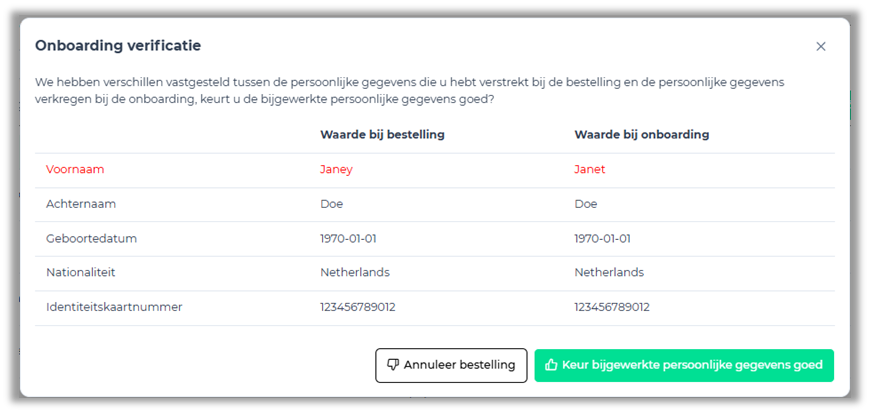The image size is (870, 413).
Task: Click the red onboarding value Janet
Action: pos(590,169)
